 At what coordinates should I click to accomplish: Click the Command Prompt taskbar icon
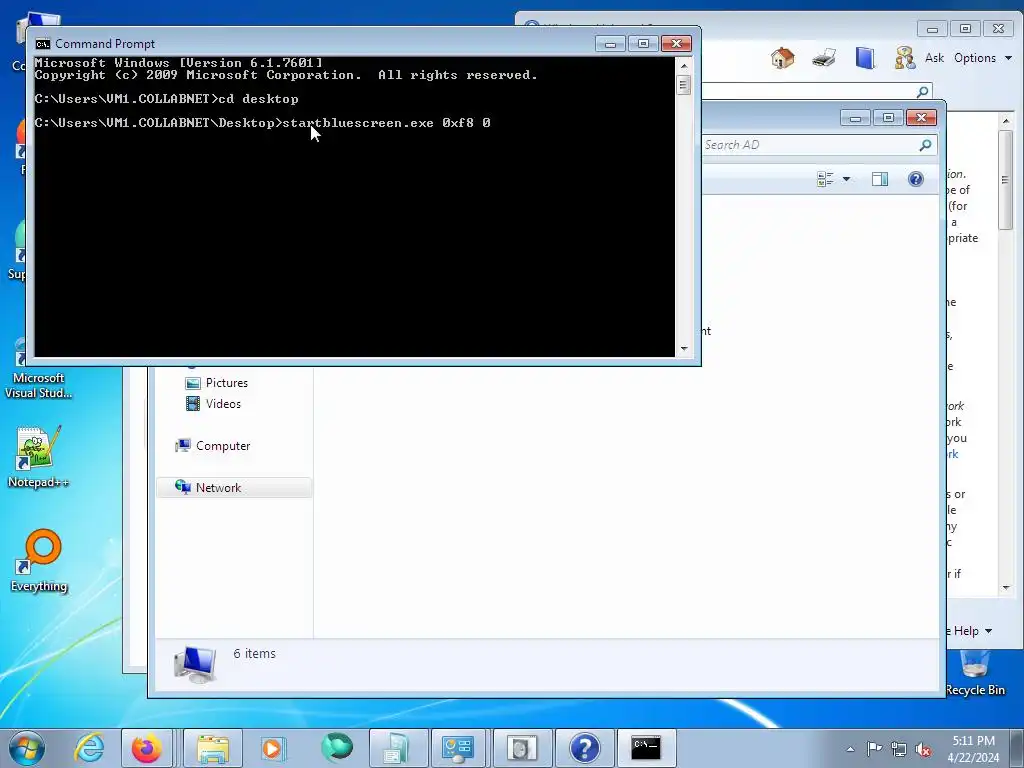(x=646, y=748)
